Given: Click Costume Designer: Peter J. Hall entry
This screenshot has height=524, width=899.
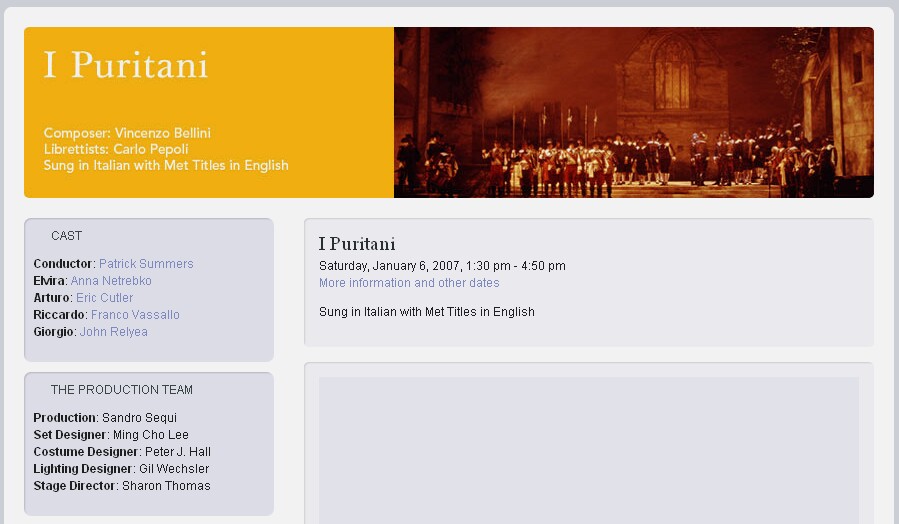Looking at the screenshot, I should pos(122,452).
